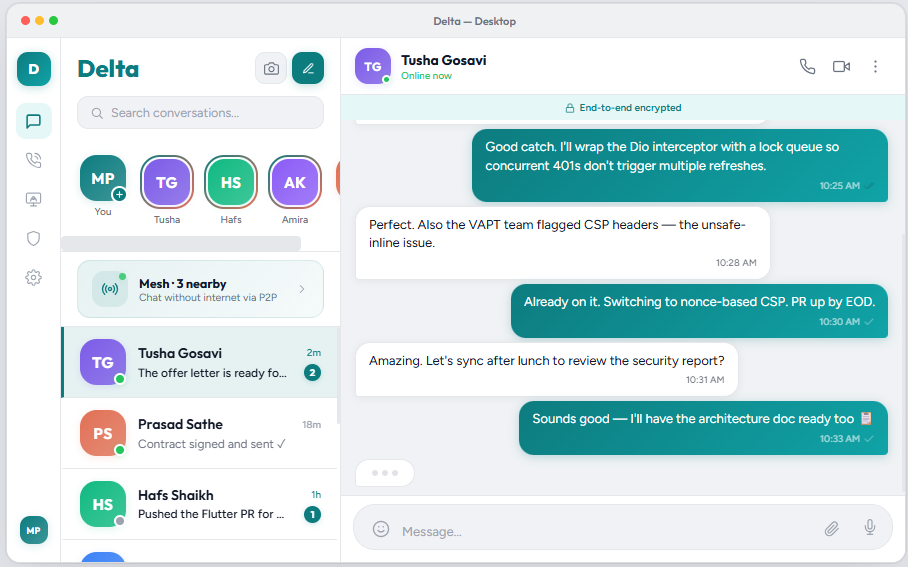Click the macOS green maximize button
Image resolution: width=908 pixels, height=567 pixels.
click(x=53, y=21)
